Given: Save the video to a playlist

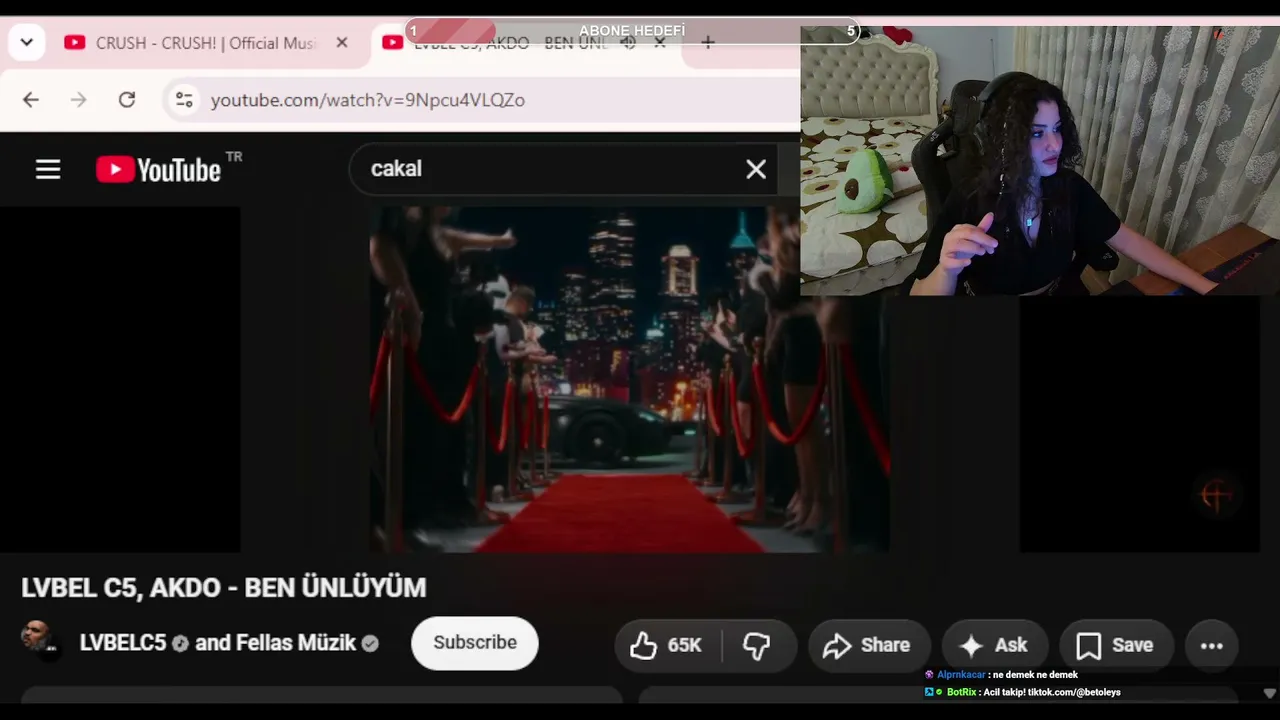Looking at the screenshot, I should (1115, 645).
